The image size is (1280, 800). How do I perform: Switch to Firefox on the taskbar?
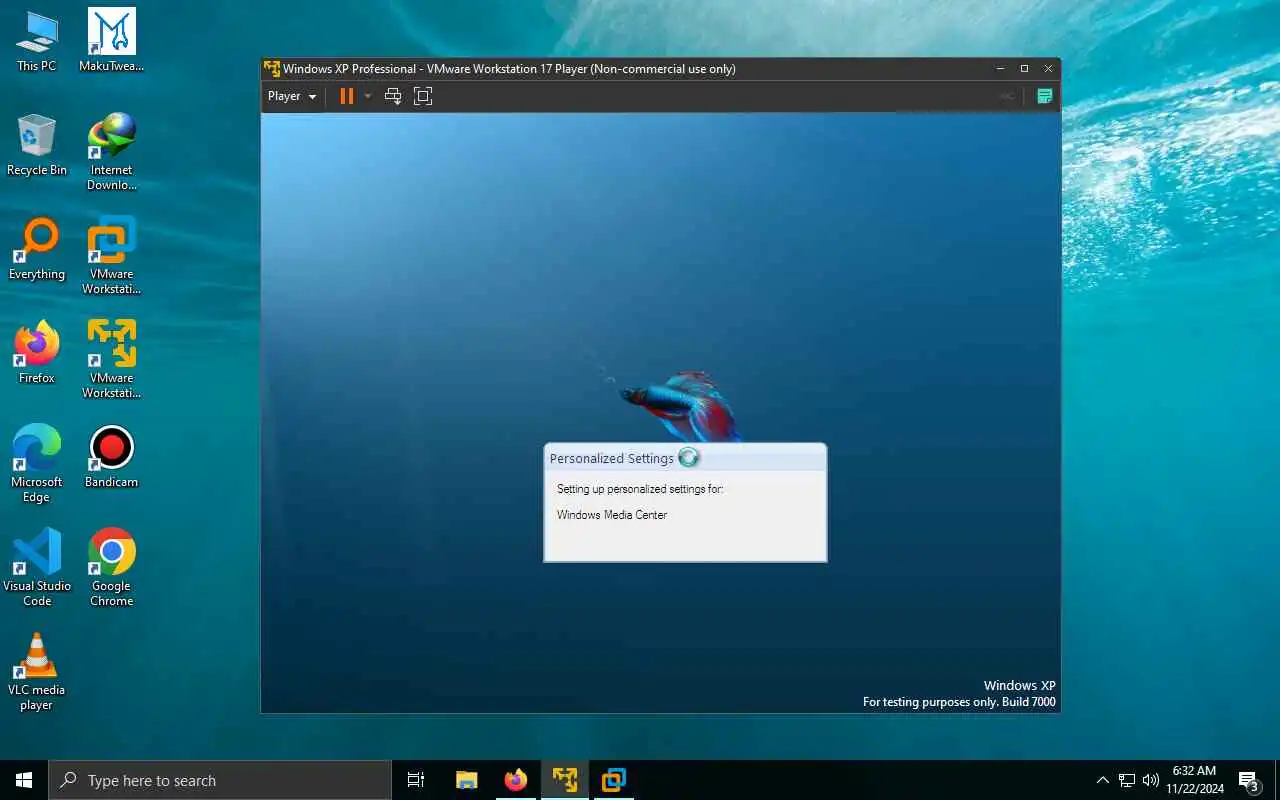515,780
